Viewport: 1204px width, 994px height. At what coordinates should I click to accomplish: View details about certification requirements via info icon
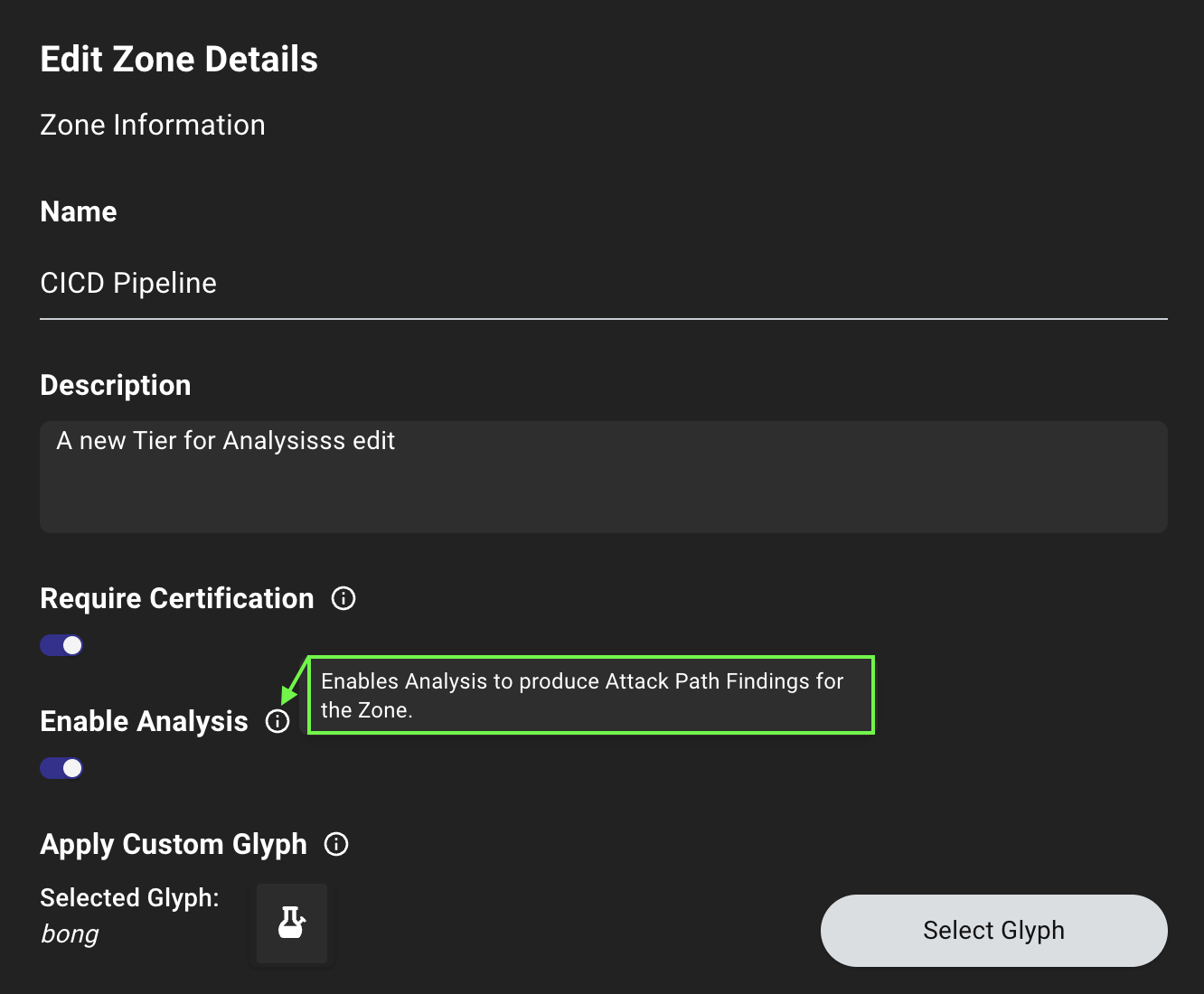click(x=343, y=598)
